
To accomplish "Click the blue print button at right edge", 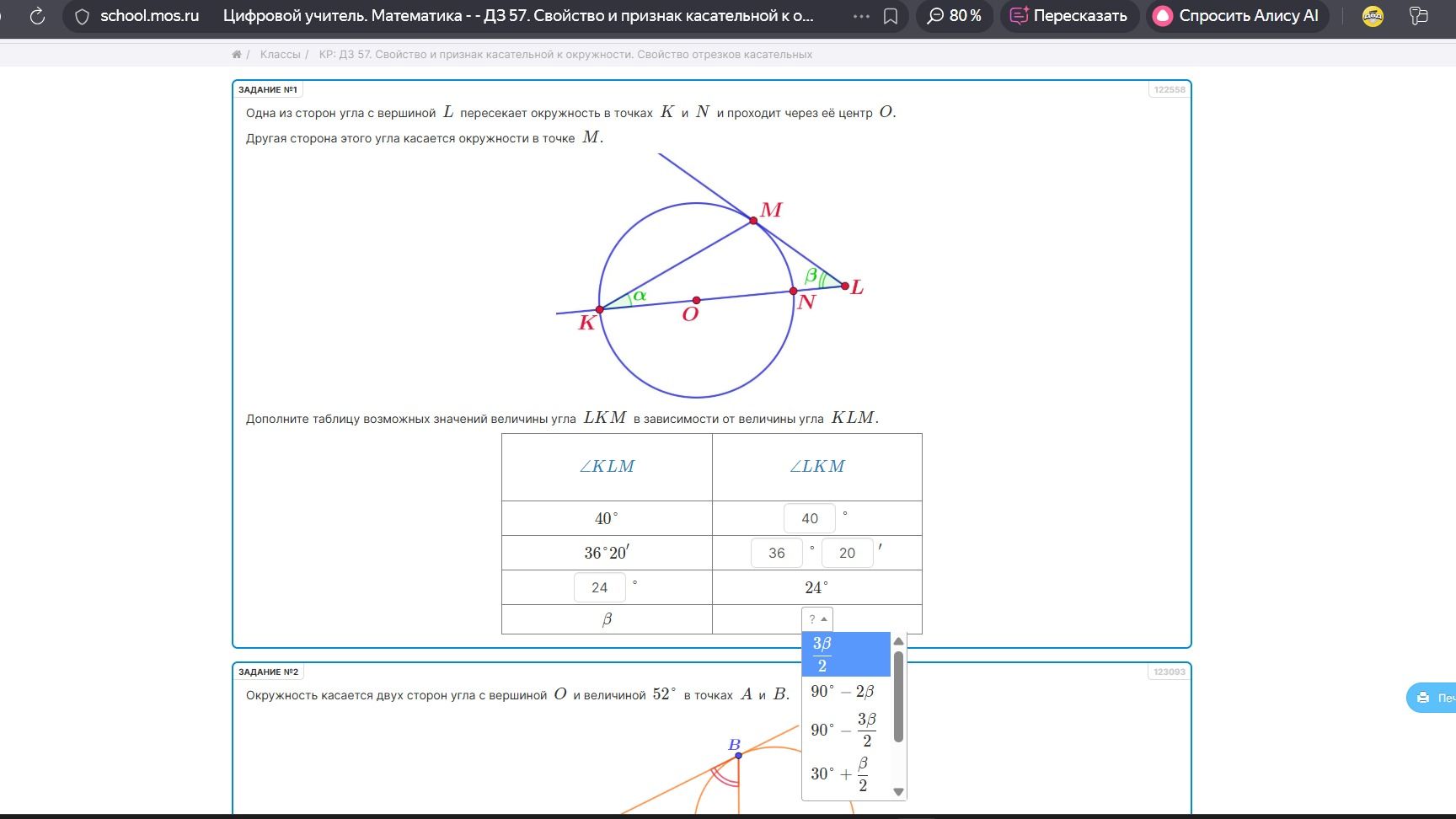I will (x=1431, y=698).
